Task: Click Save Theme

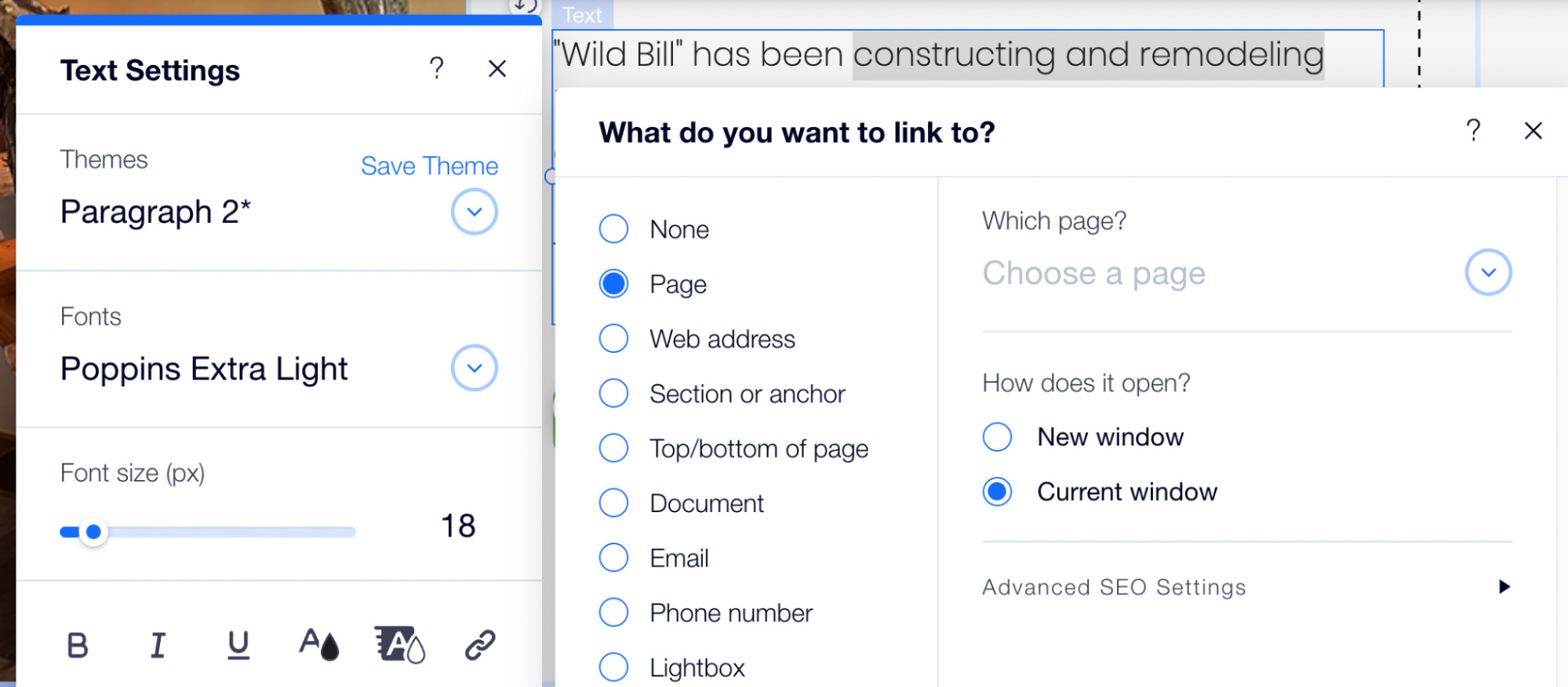Action: [x=429, y=165]
